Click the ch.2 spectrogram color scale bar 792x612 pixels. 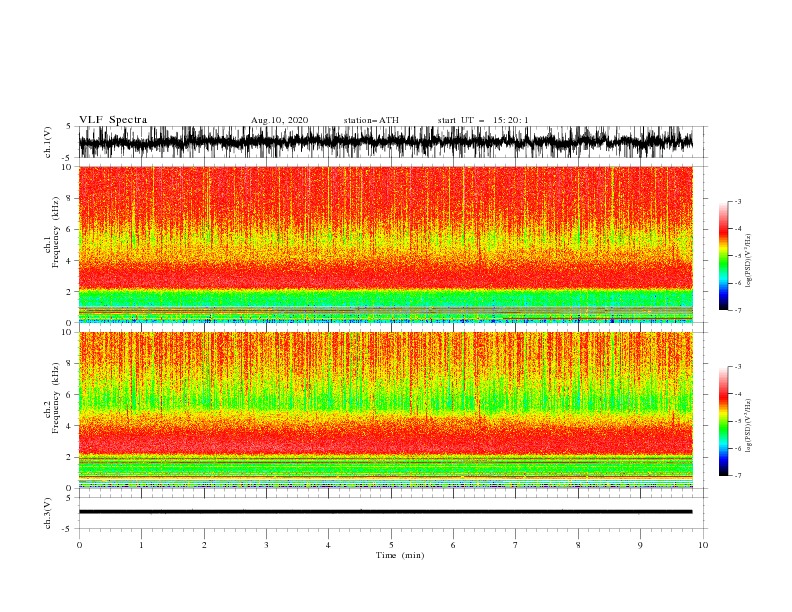tap(723, 421)
